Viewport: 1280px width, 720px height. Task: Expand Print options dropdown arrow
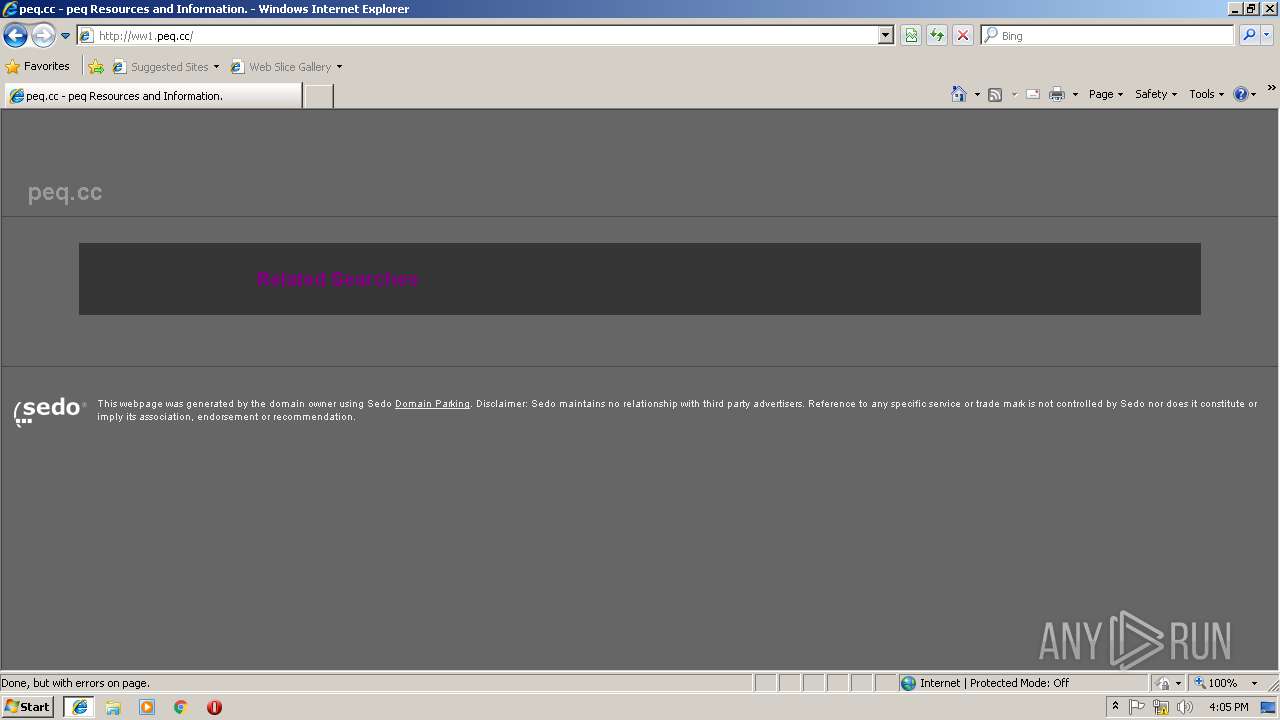coord(1075,94)
